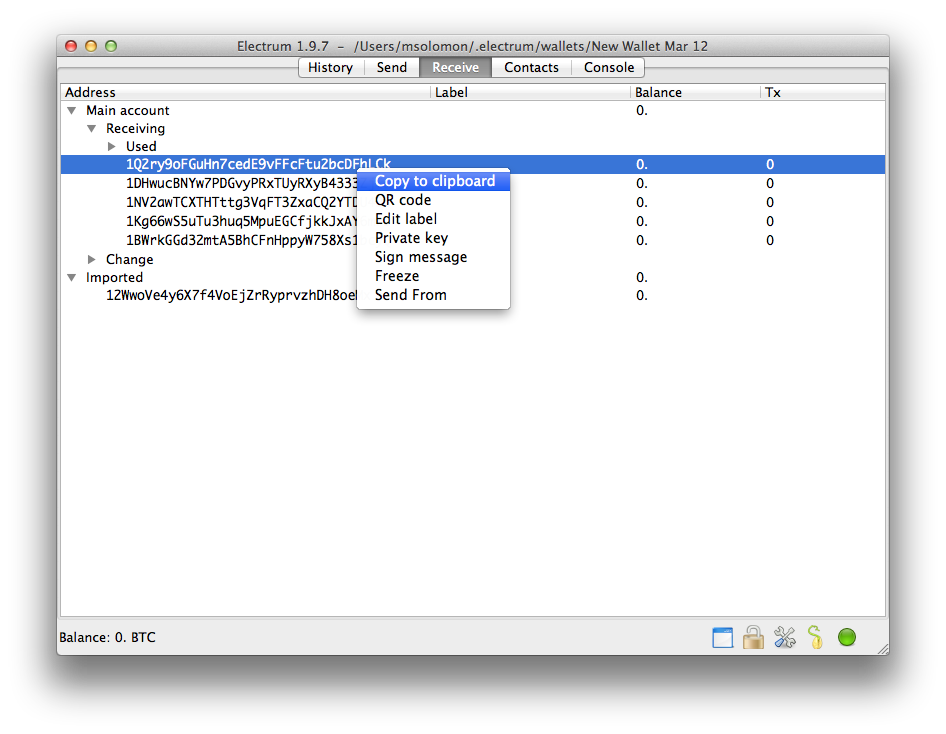Open the Console tab
Screen dimensions: 946x734
click(609, 68)
